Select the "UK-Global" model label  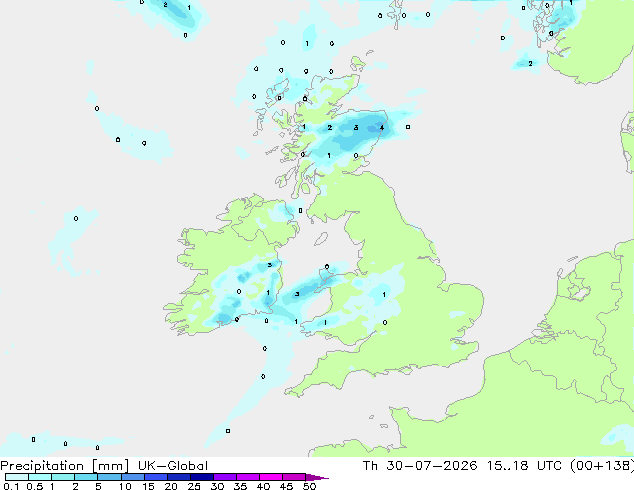pyautogui.click(x=173, y=466)
